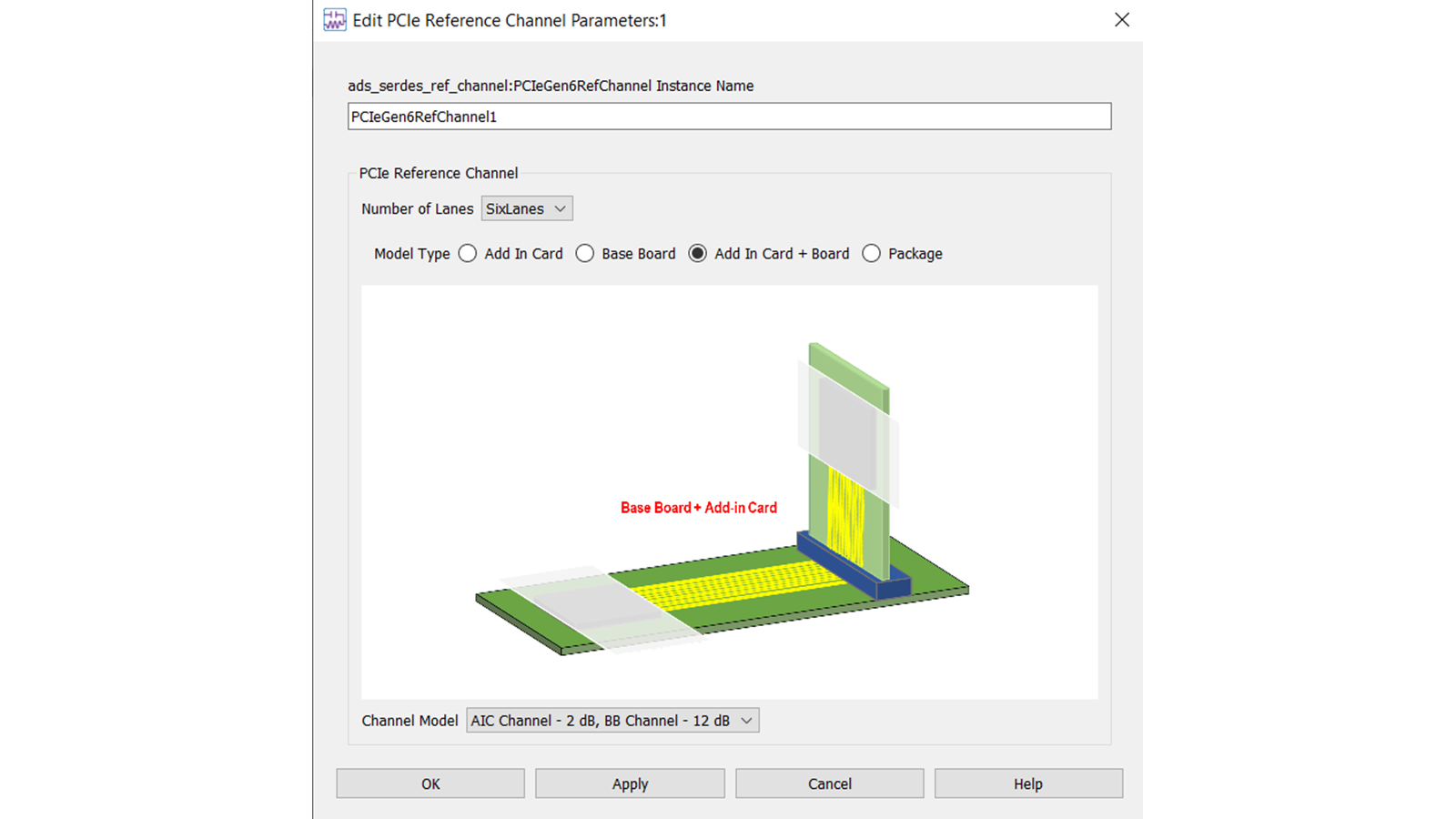
Task: Click the Channel Model label
Action: coord(409,721)
